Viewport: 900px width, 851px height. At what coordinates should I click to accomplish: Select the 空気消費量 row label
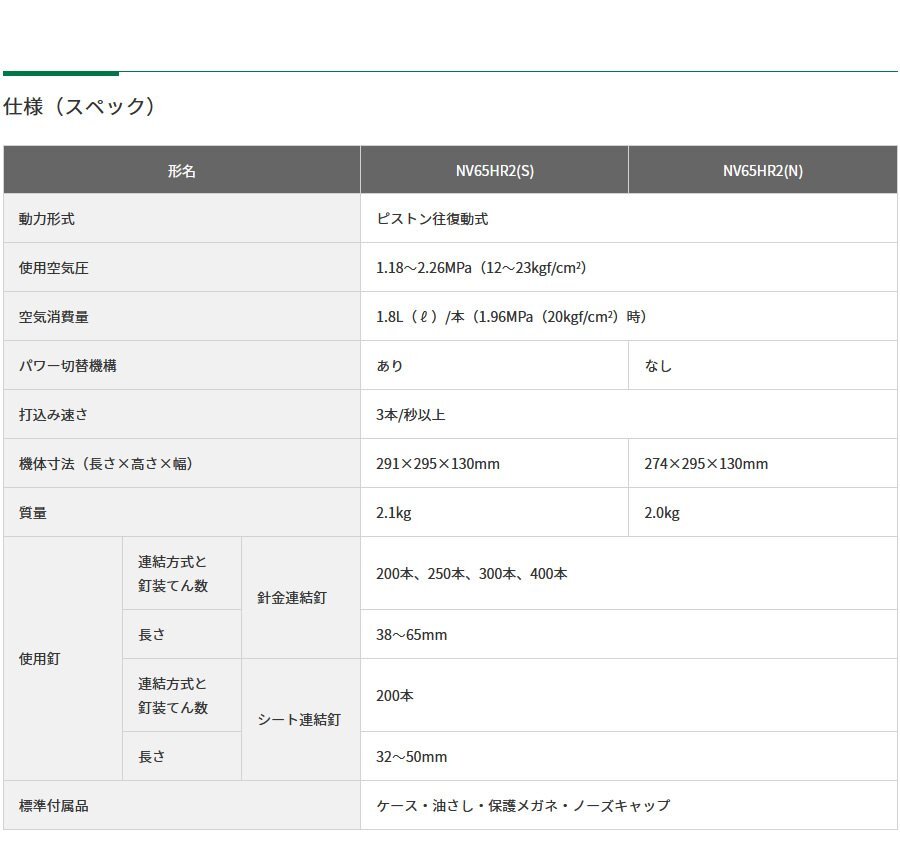point(47,317)
